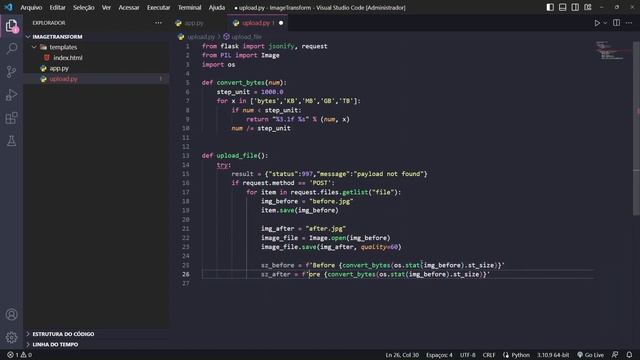Image resolution: width=640 pixels, height=360 pixels.
Task: Change the UTF-8 encoding setting
Action: 467,355
